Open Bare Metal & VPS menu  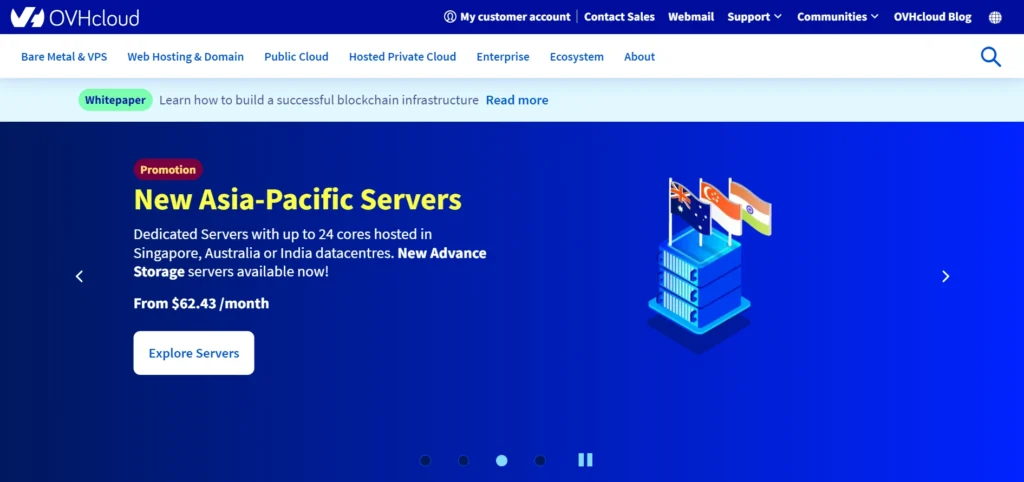[64, 57]
